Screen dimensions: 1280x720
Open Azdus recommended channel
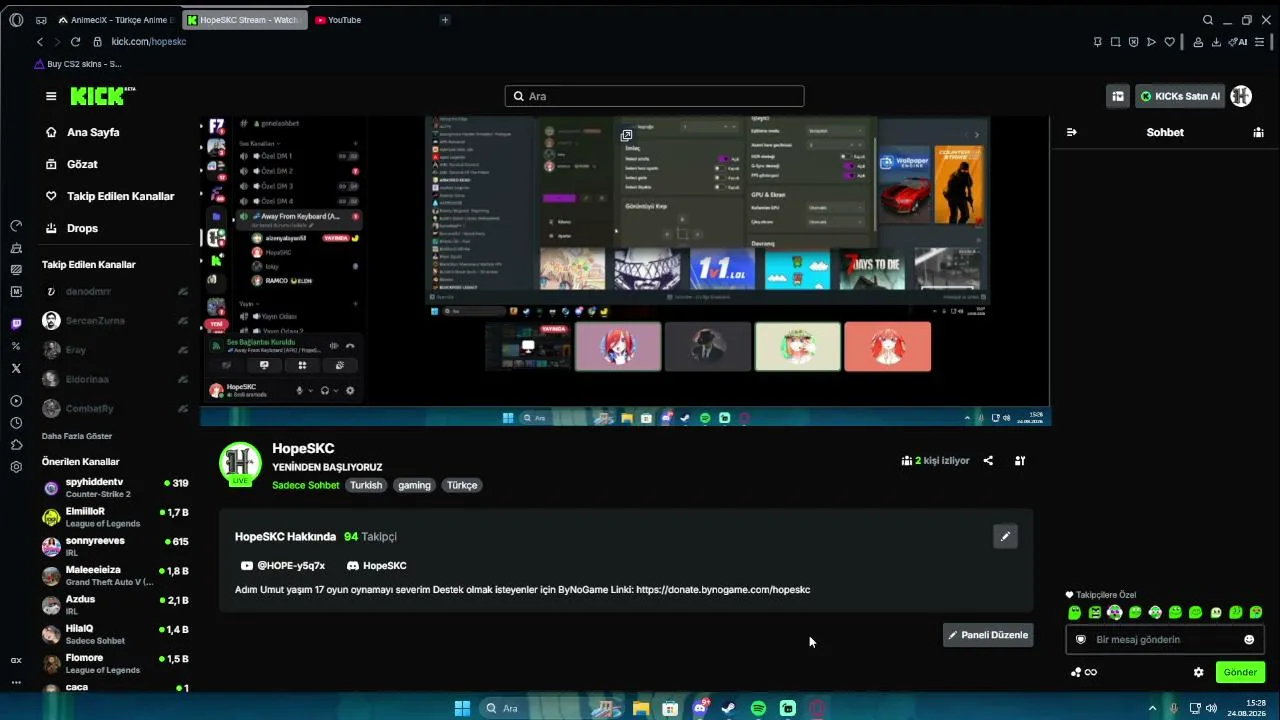[x=115, y=605]
